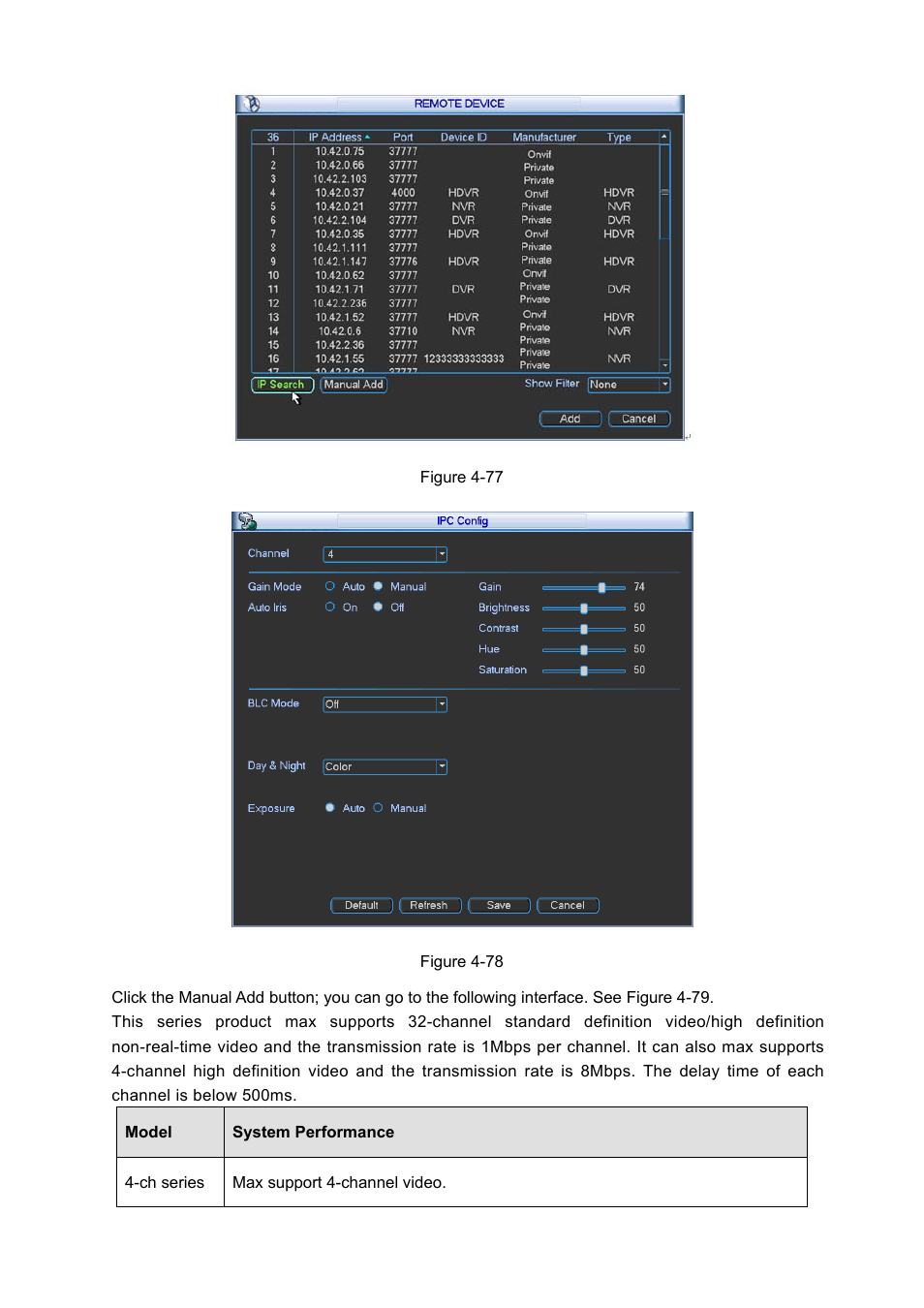Click the device list scroll down arrow
The image size is (924, 1308).
click(664, 366)
